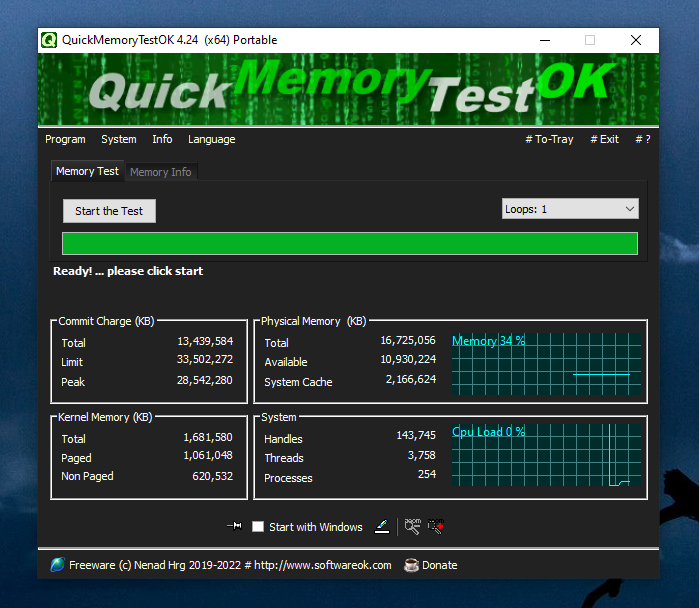Click Paged kernel memory value 1,061,048
Screen dimensions: 699x608
coord(208,455)
